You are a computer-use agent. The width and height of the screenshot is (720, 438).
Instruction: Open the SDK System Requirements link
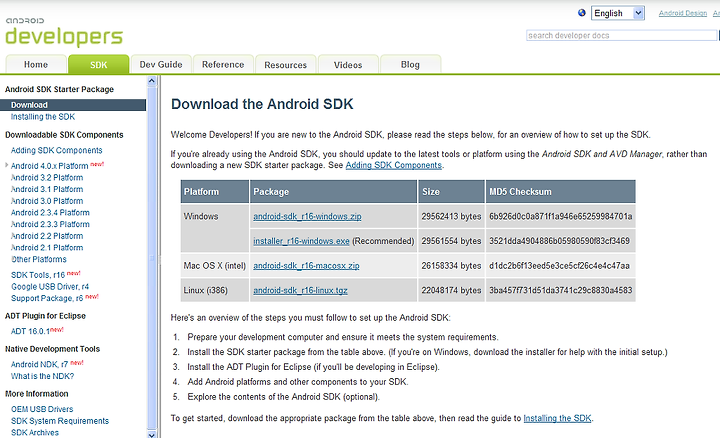coord(60,421)
